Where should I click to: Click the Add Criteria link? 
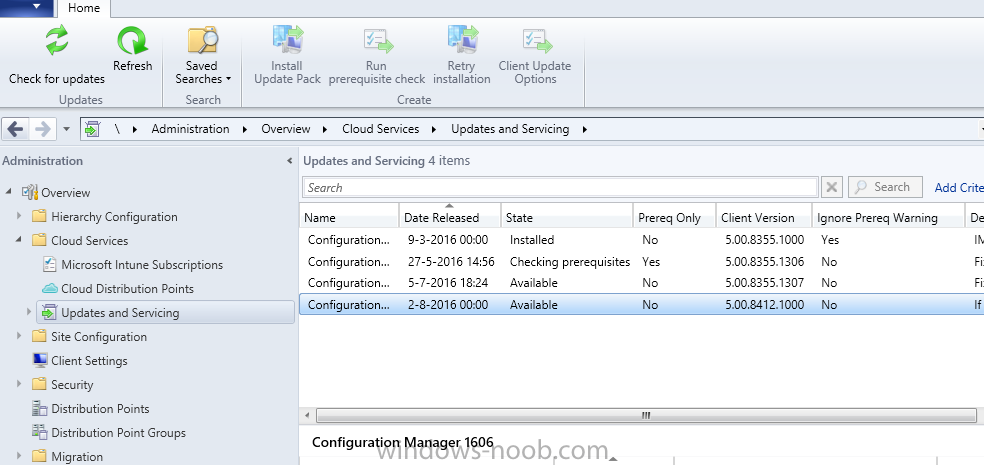[x=958, y=187]
